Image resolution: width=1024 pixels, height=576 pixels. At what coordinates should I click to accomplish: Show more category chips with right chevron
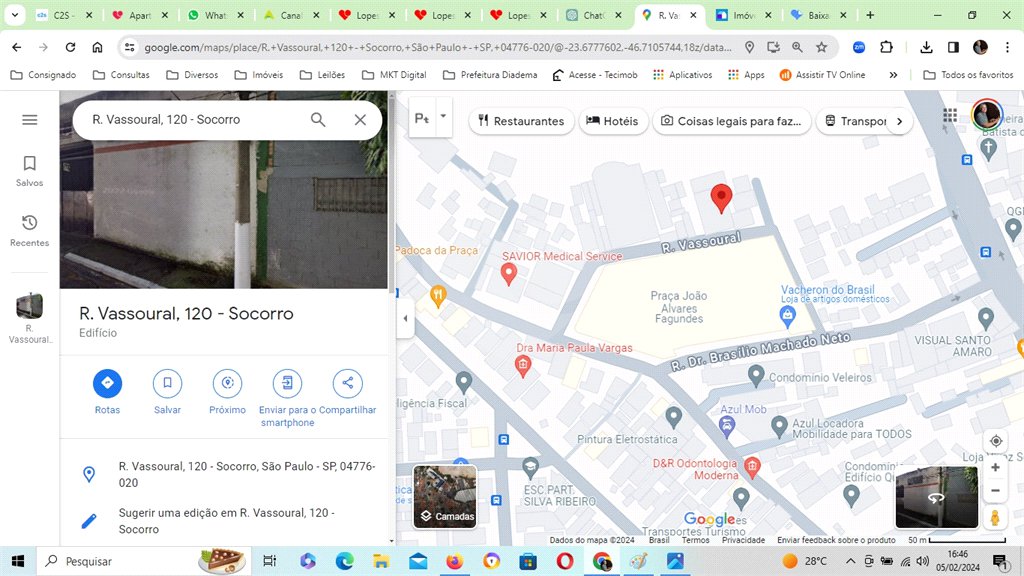tap(899, 121)
